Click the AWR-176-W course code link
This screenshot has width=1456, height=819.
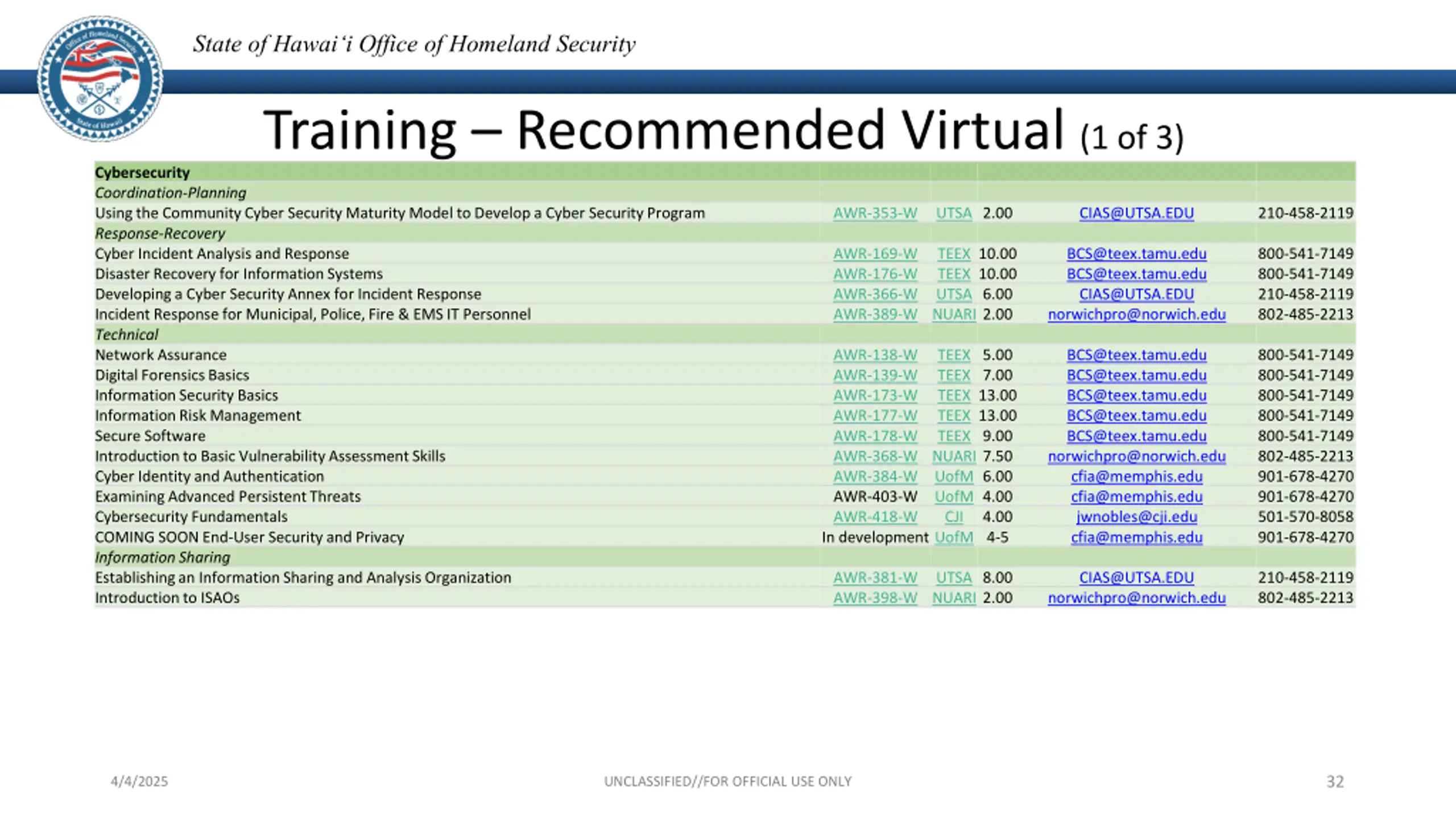coord(875,274)
